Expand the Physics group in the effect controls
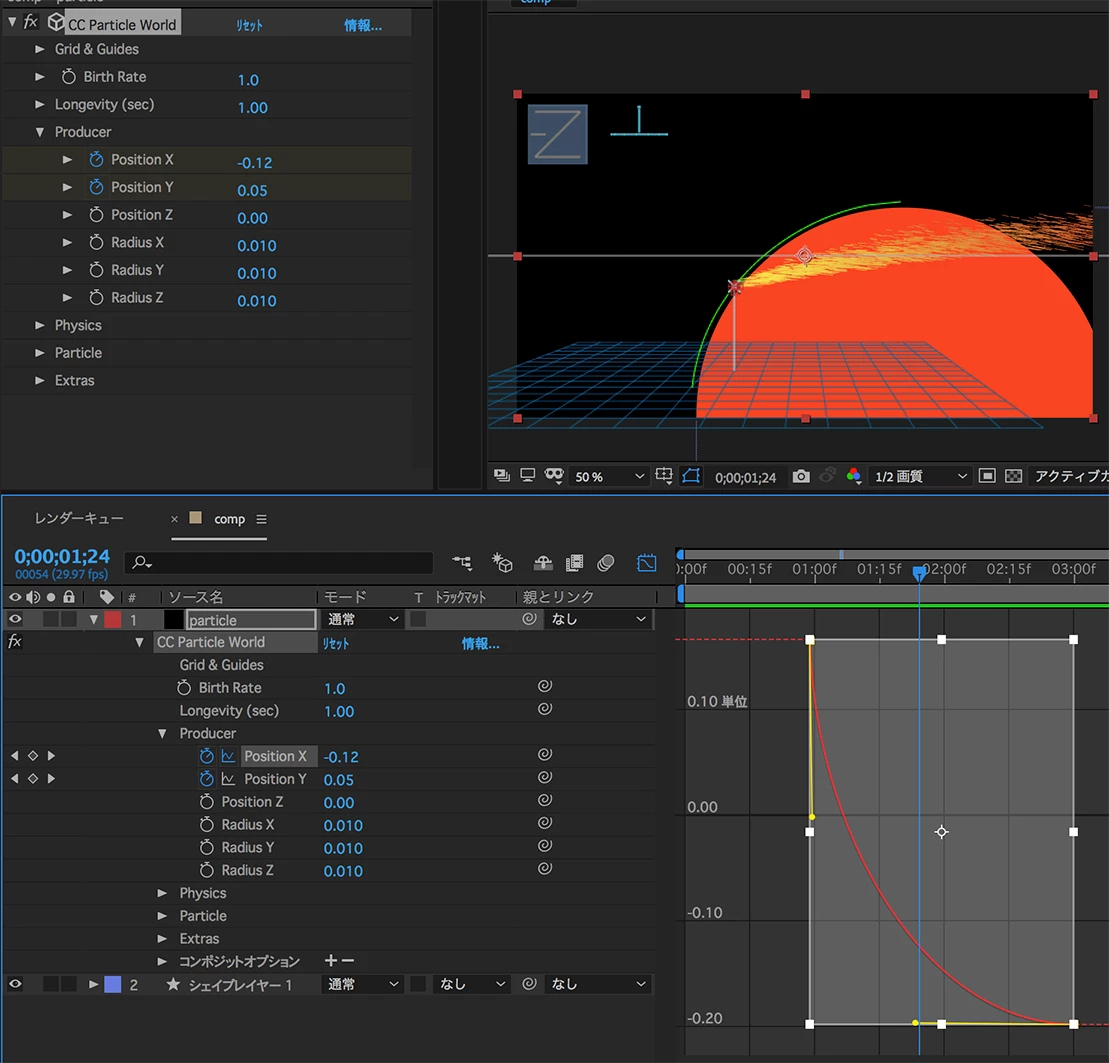 [x=40, y=325]
